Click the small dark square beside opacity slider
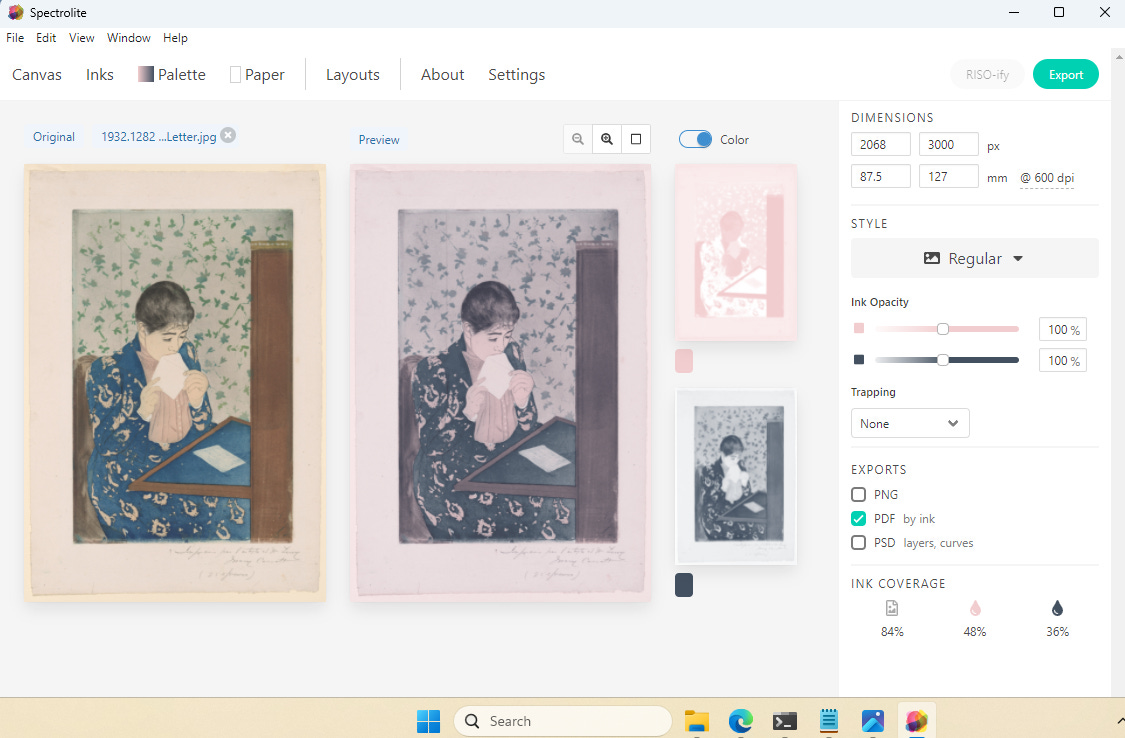The image size is (1125, 738). click(x=859, y=359)
